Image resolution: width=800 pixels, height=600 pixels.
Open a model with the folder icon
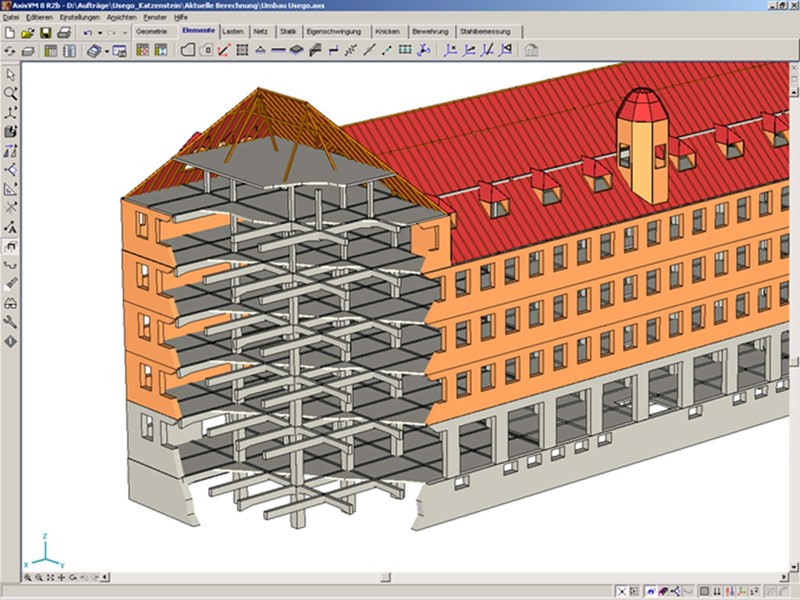[x=28, y=33]
